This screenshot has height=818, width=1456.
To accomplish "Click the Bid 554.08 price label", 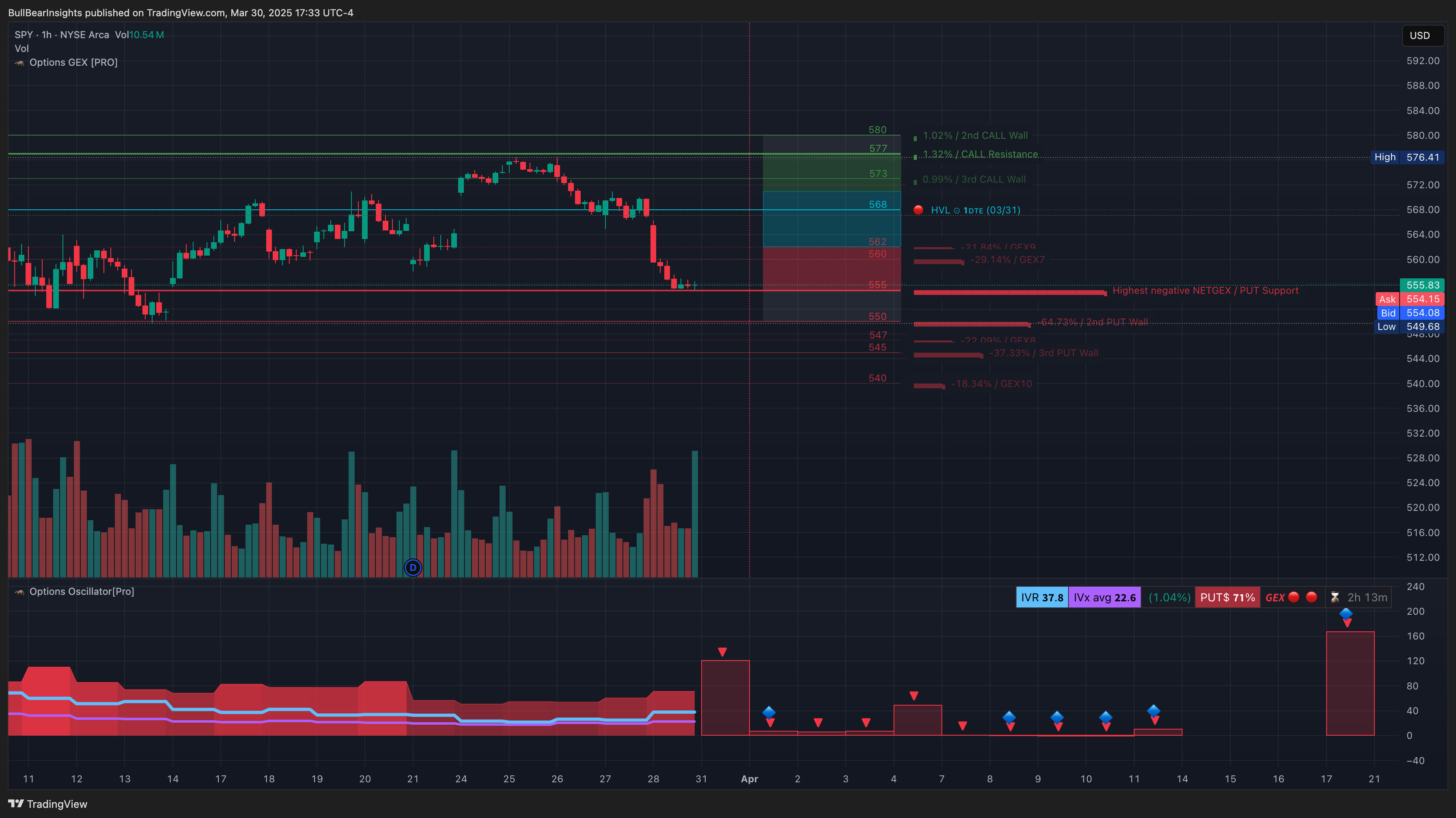I will [1410, 312].
